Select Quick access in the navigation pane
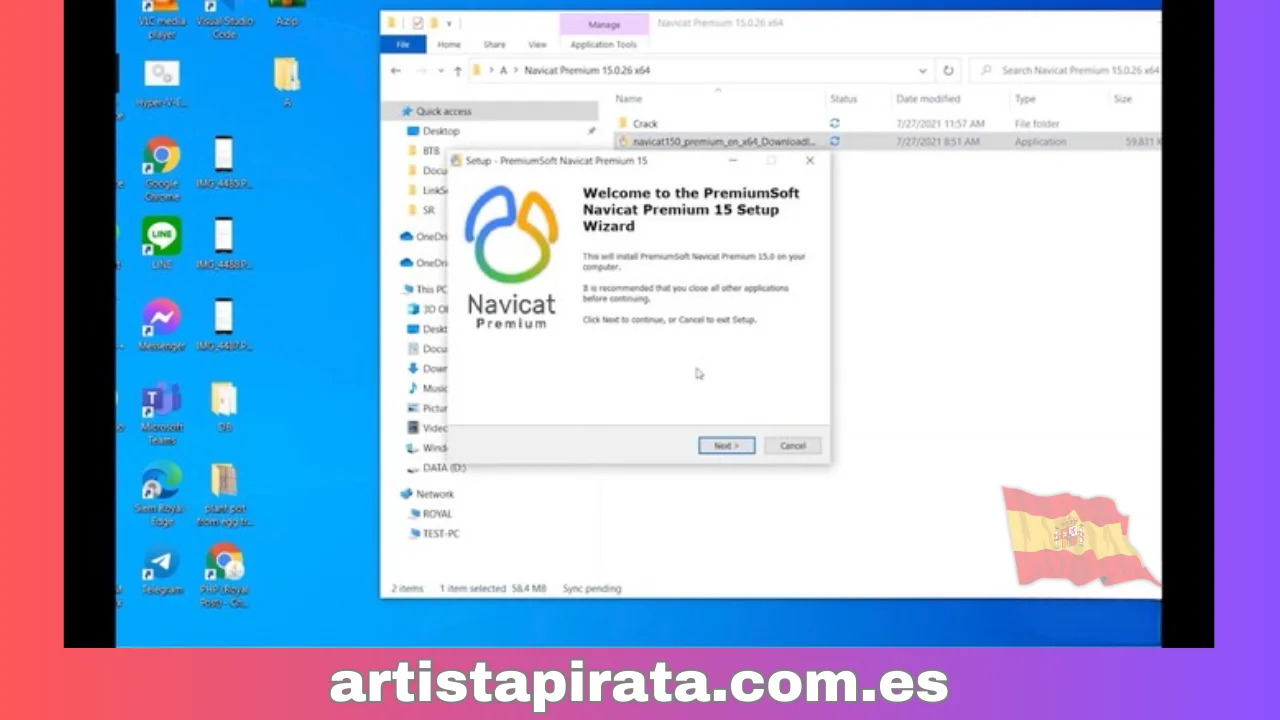 (490, 111)
